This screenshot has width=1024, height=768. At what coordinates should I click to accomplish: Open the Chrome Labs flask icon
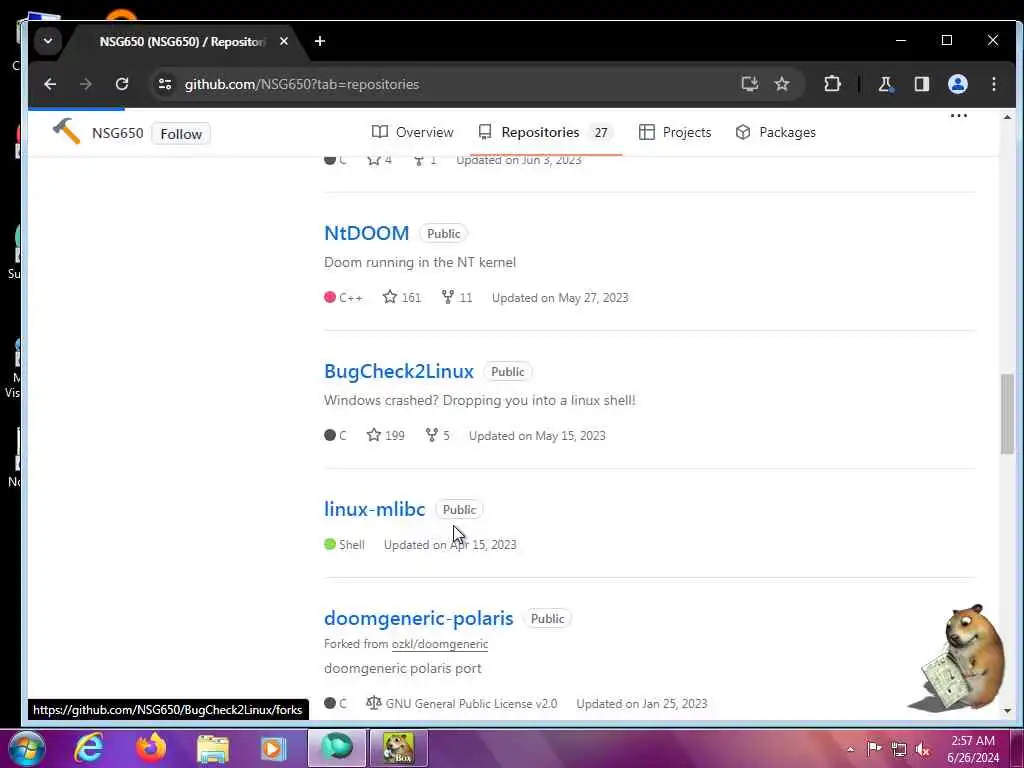point(885,84)
